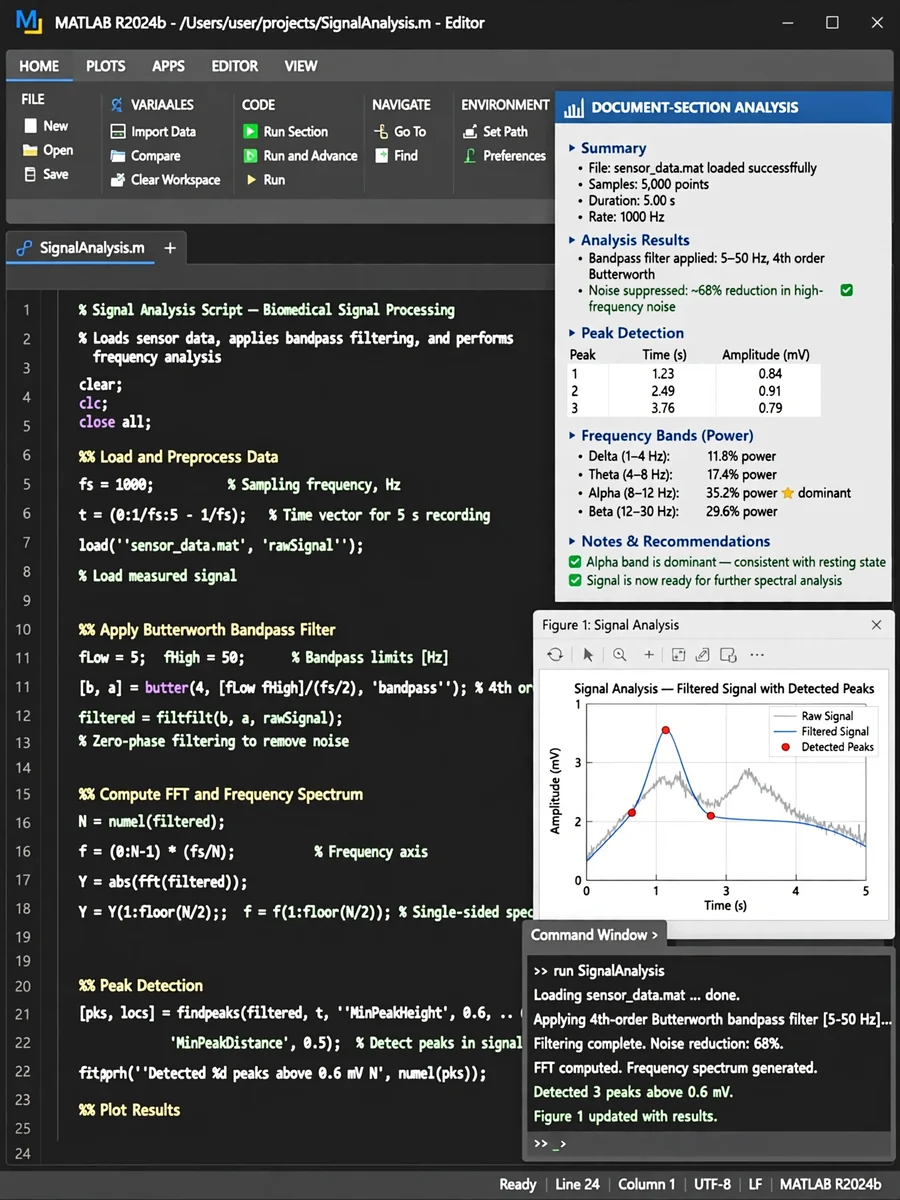Expand the Command Window chevron
The height and width of the screenshot is (1200, 900).
pyautogui.click(x=655, y=935)
